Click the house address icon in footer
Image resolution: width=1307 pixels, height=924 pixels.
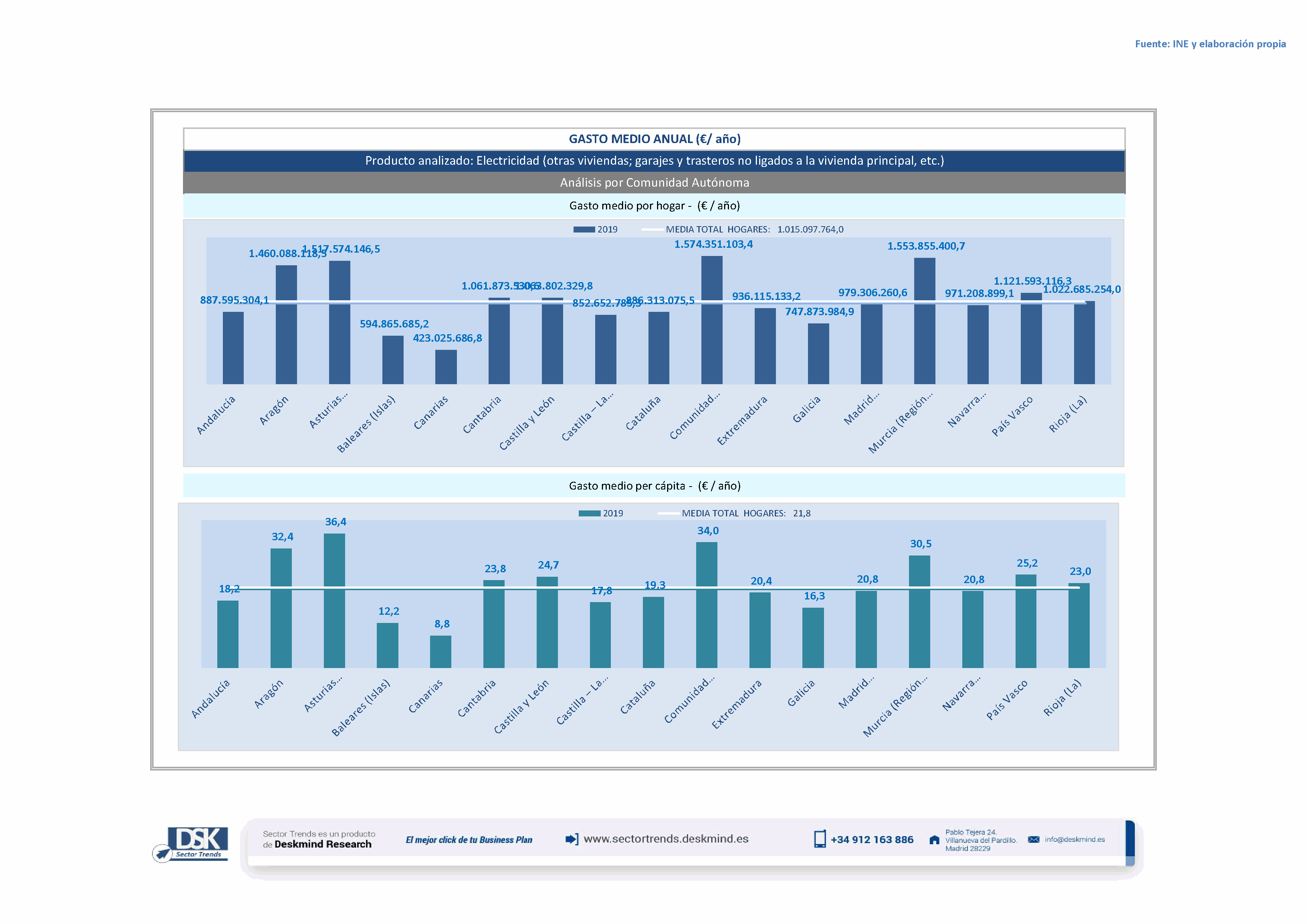pos(934,840)
